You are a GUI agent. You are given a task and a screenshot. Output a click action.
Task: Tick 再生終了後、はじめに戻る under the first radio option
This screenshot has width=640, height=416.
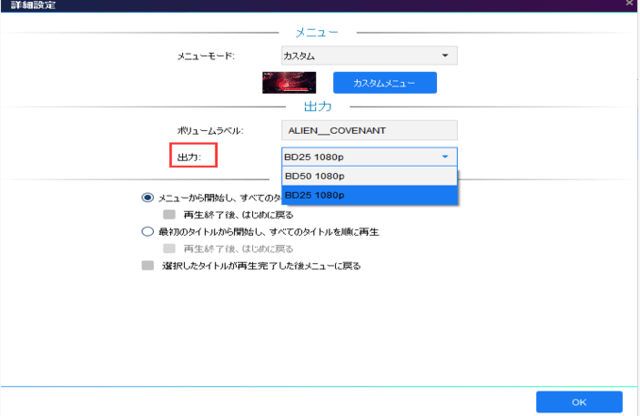(169, 214)
